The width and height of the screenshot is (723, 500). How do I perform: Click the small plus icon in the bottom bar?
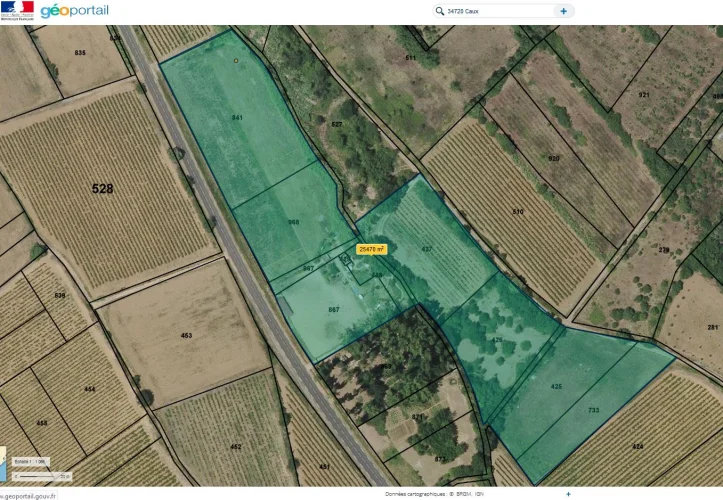(x=567, y=494)
